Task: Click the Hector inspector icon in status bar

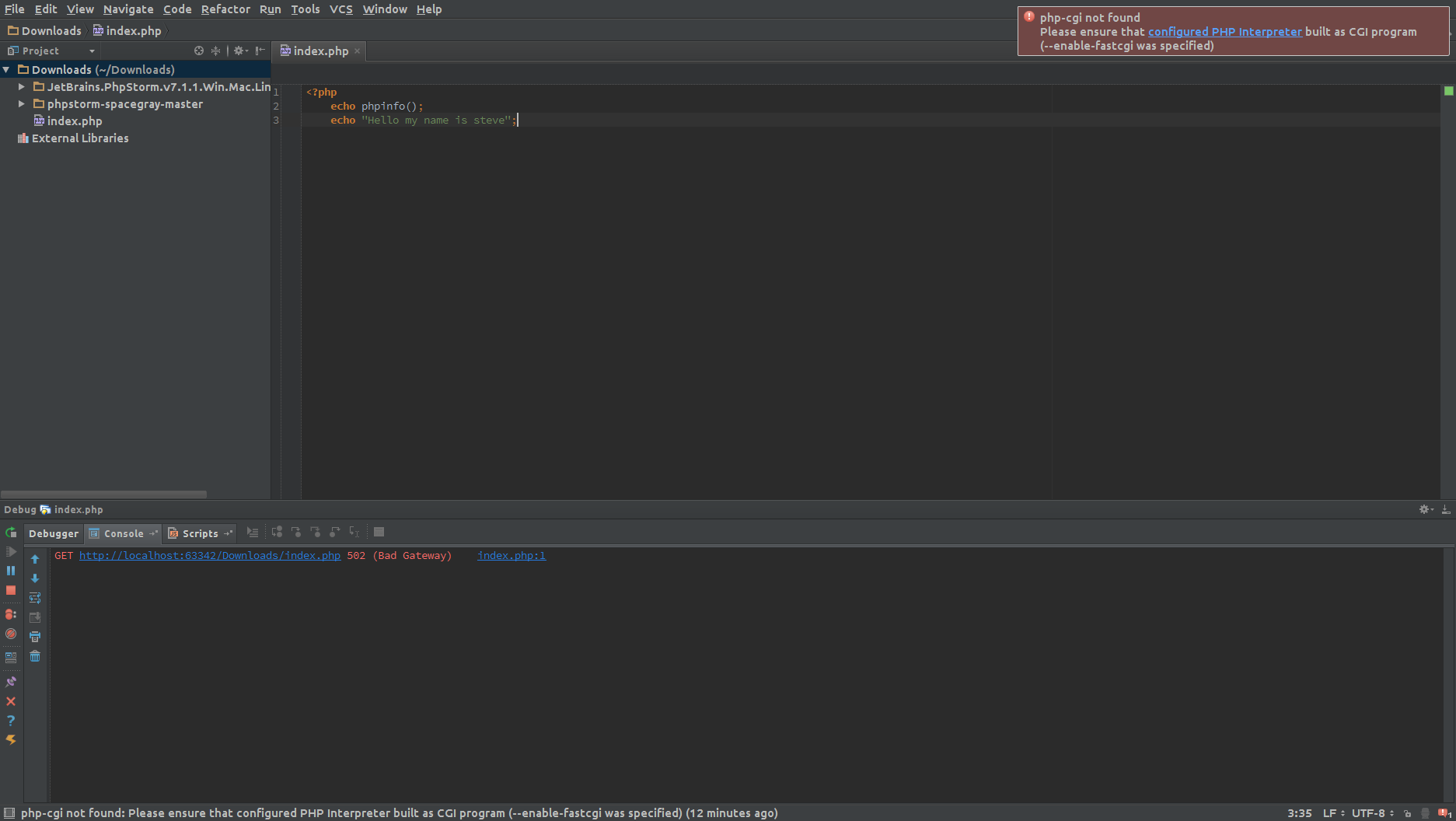Action: [x=1425, y=813]
